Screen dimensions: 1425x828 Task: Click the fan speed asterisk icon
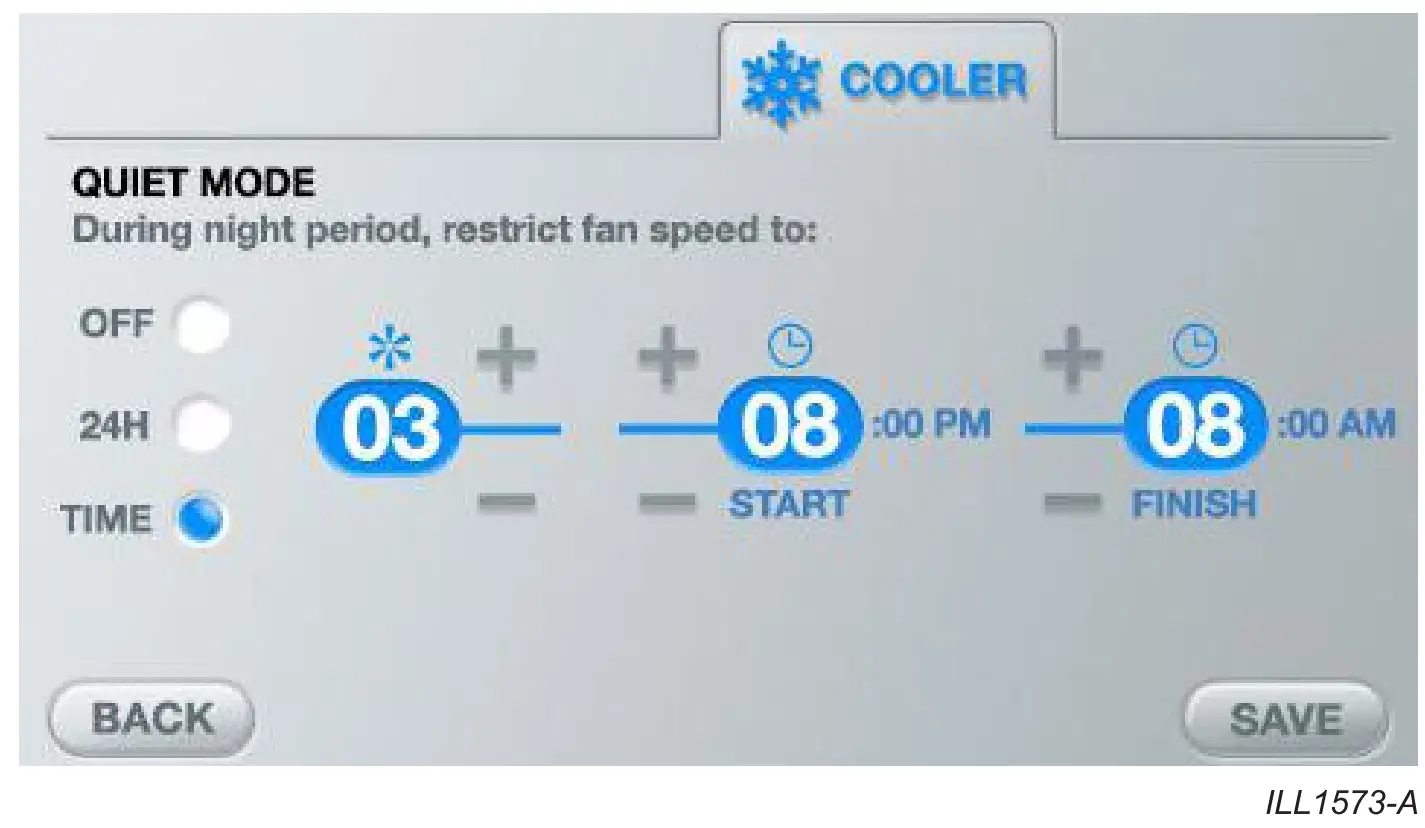(391, 348)
